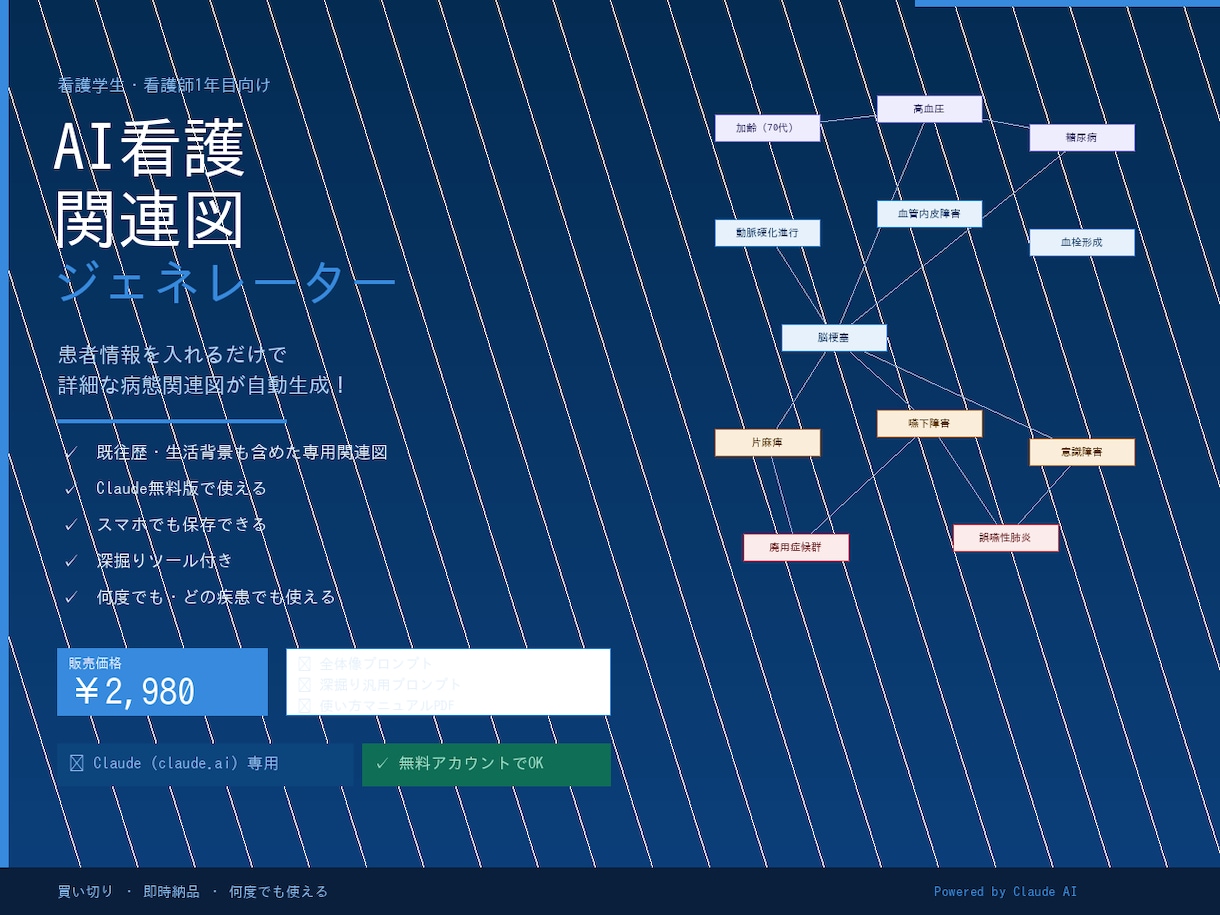Click the 既往歴・生活背景も含めた専用関連図 feature text

242,453
